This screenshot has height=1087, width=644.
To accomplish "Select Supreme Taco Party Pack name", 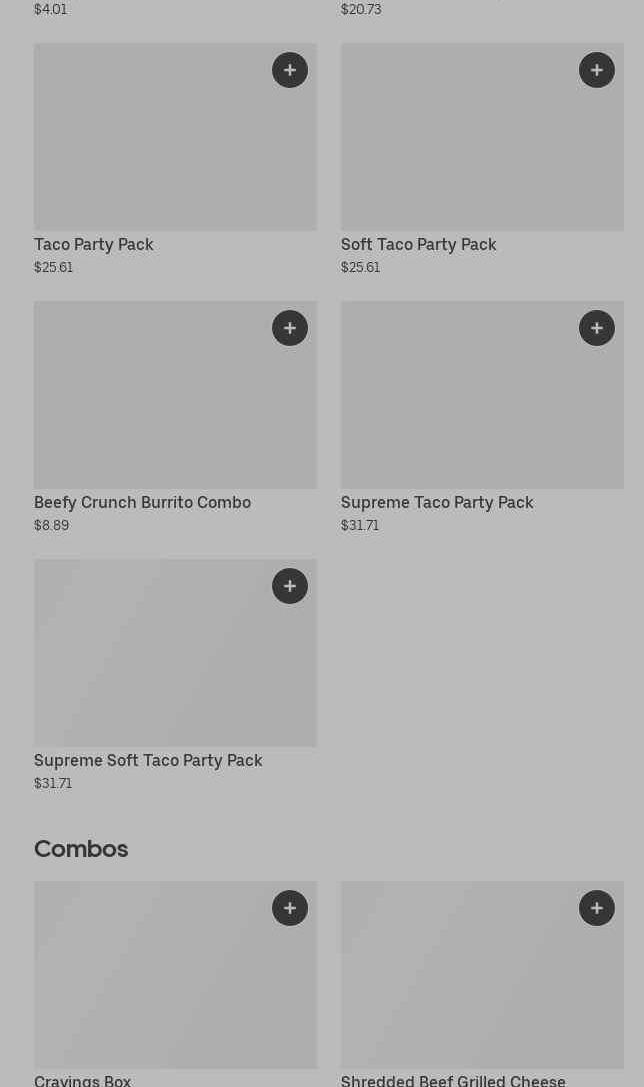I will (437, 502).
